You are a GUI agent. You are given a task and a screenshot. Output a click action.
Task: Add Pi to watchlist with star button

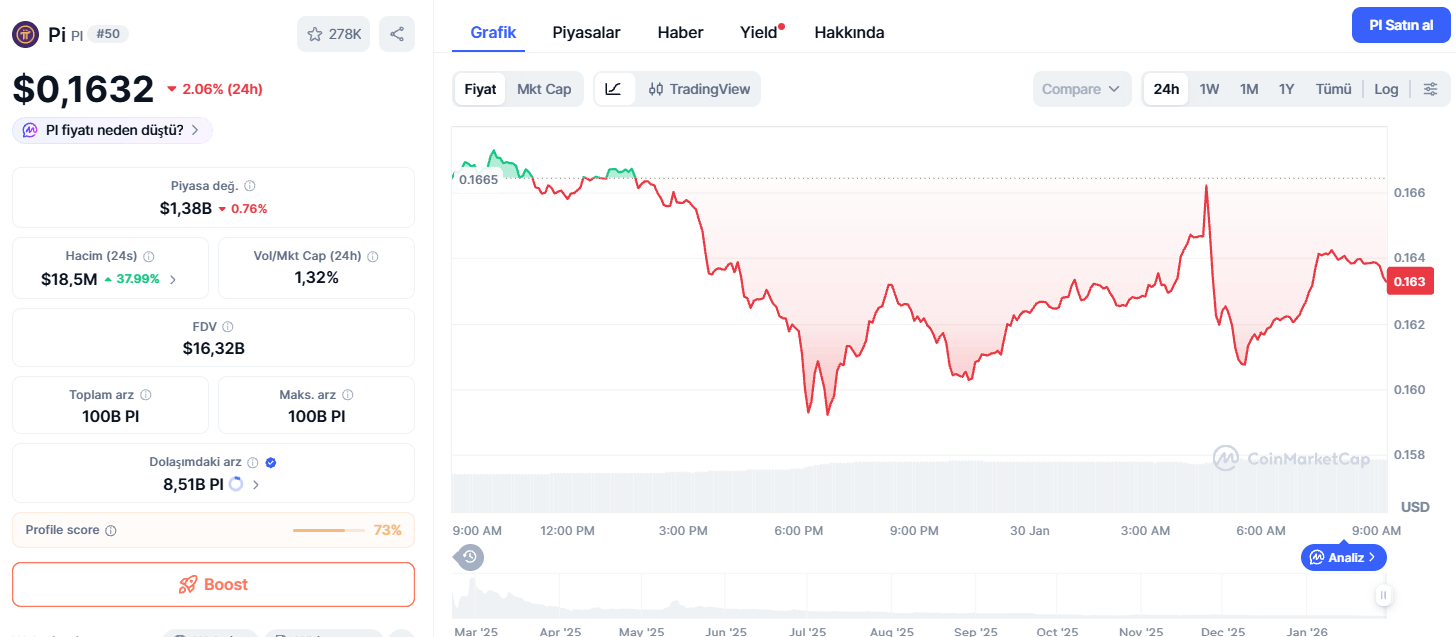333,34
